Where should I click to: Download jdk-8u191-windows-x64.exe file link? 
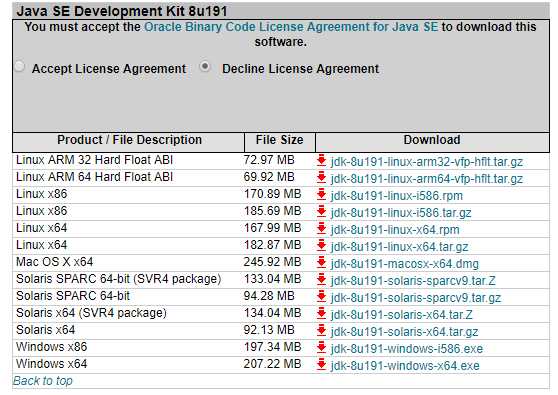pyautogui.click(x=405, y=365)
